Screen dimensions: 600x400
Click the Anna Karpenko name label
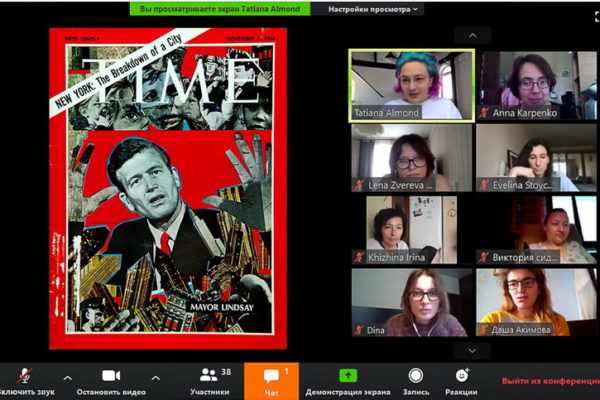point(525,113)
